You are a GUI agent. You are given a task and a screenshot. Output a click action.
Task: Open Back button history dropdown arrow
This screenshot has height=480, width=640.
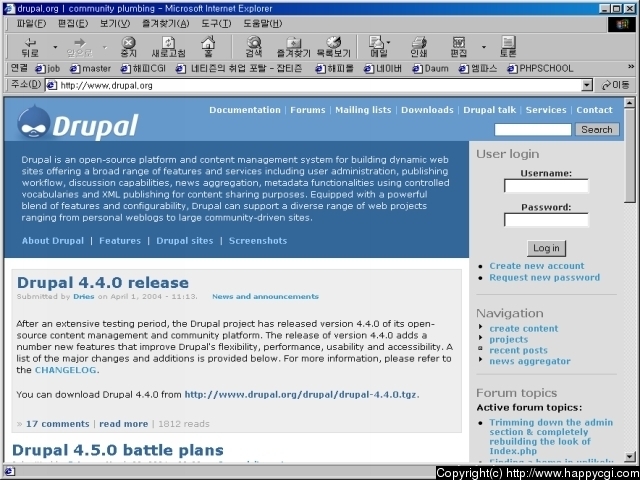(55, 47)
